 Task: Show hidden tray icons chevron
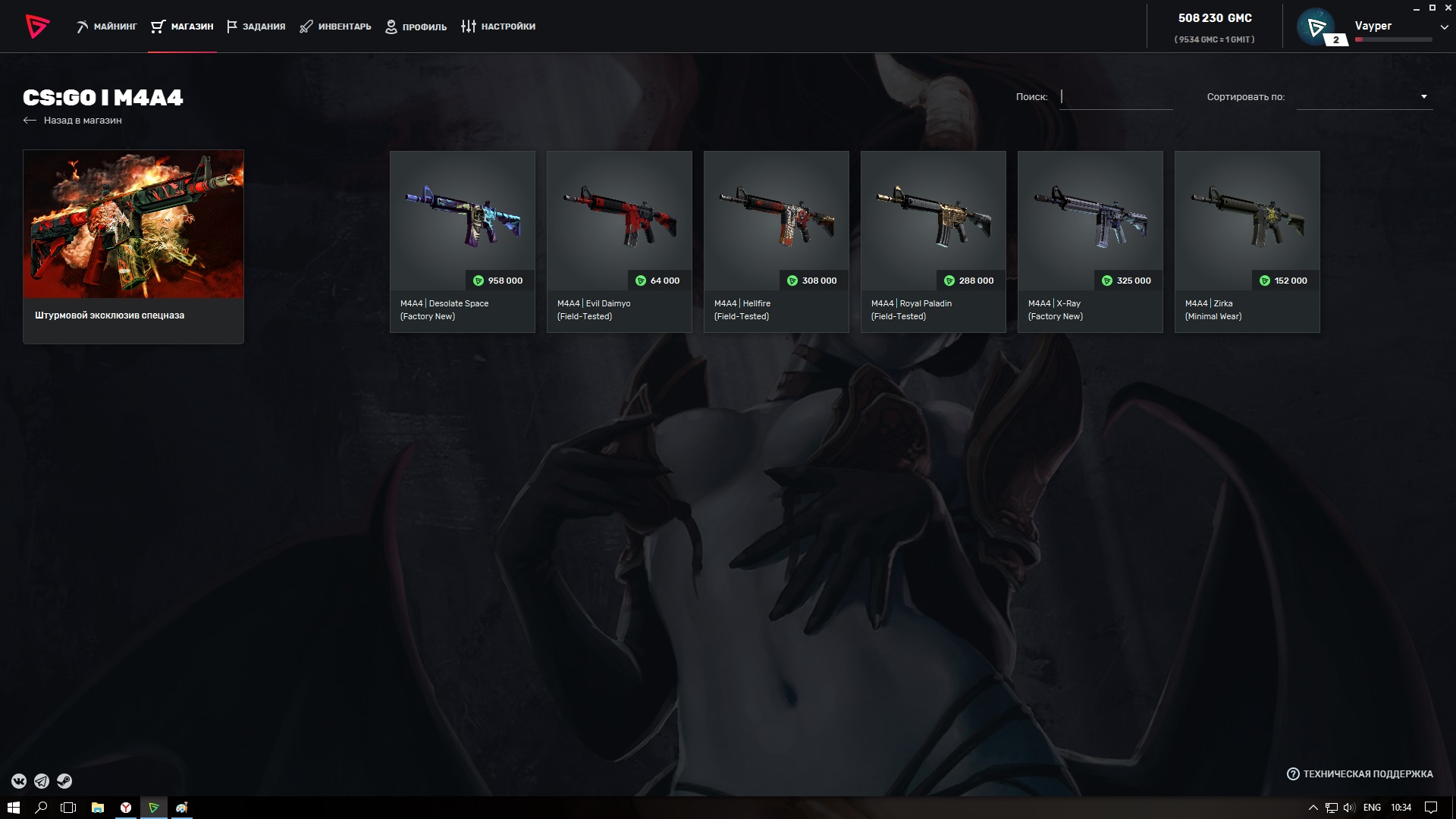pos(1313,808)
